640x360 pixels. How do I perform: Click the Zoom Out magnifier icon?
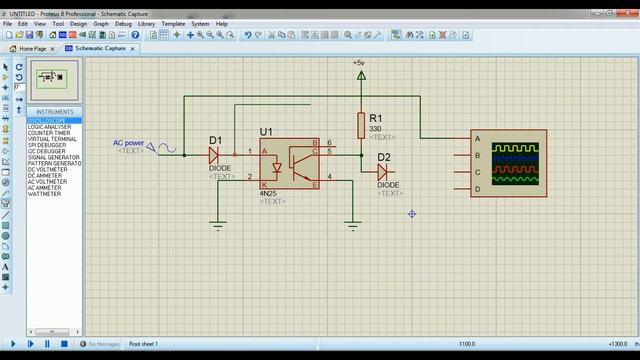tap(210, 35)
